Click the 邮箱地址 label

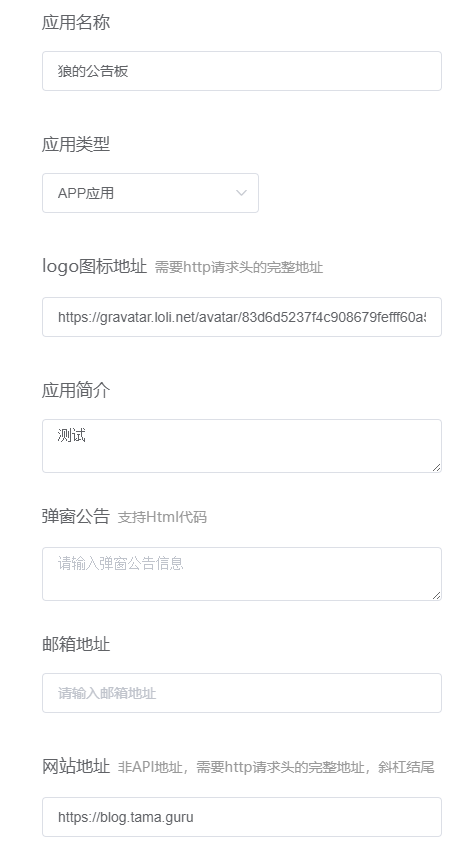coord(76,645)
